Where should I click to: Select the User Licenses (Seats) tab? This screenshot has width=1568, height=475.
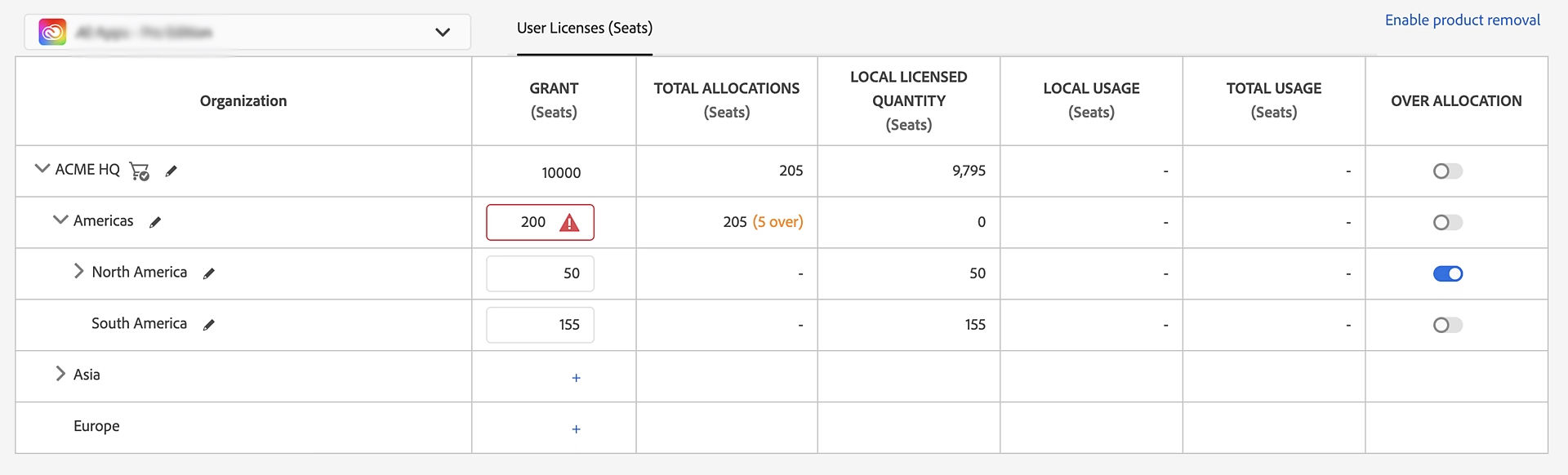[584, 29]
